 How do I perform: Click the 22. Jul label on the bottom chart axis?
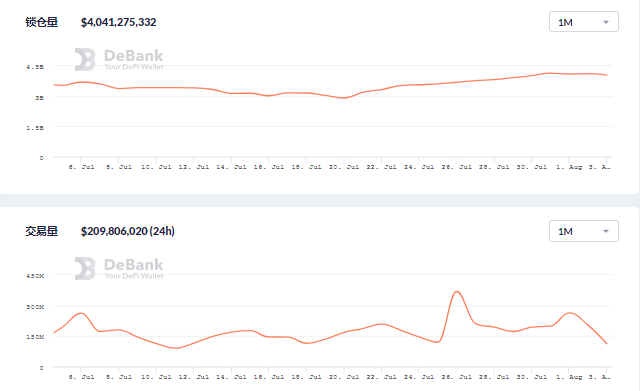(381, 377)
